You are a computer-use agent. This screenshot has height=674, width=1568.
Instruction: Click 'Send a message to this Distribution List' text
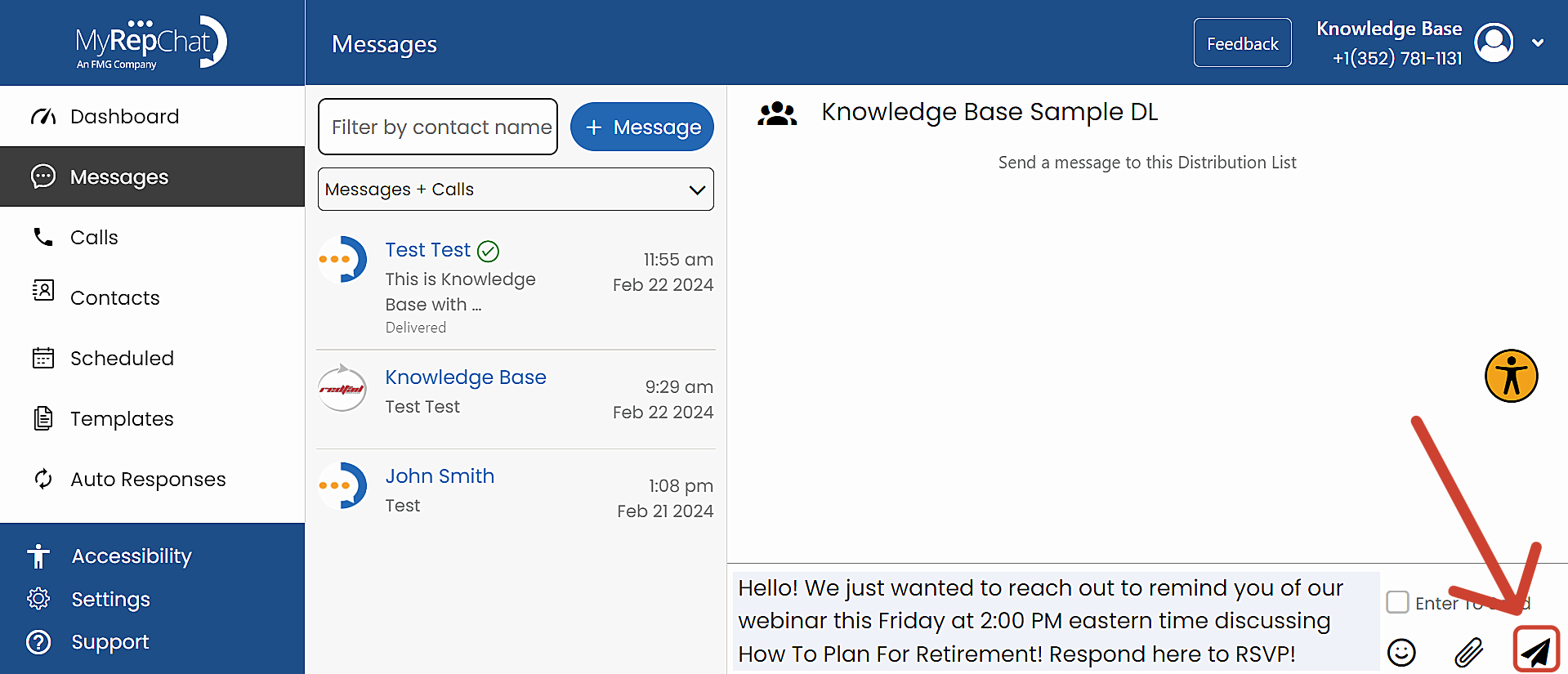click(1147, 163)
